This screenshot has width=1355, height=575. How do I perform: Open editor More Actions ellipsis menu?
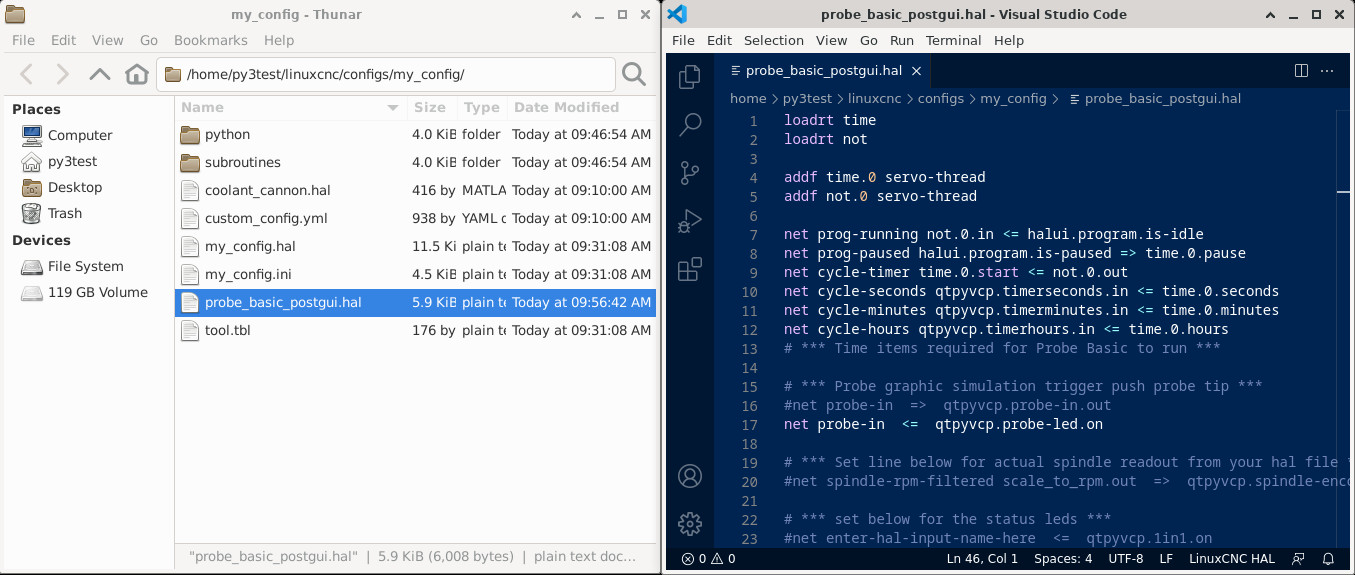[1327, 71]
